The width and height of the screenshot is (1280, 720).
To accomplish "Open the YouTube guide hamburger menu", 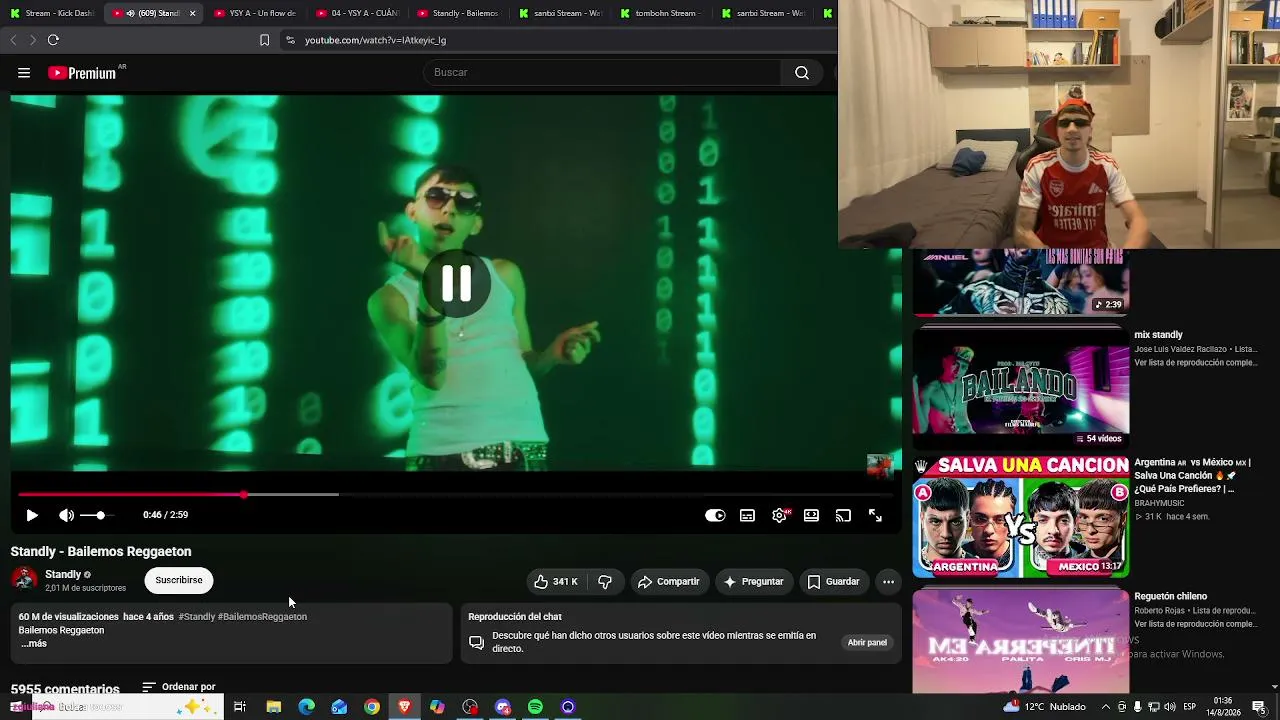I will pos(24,73).
